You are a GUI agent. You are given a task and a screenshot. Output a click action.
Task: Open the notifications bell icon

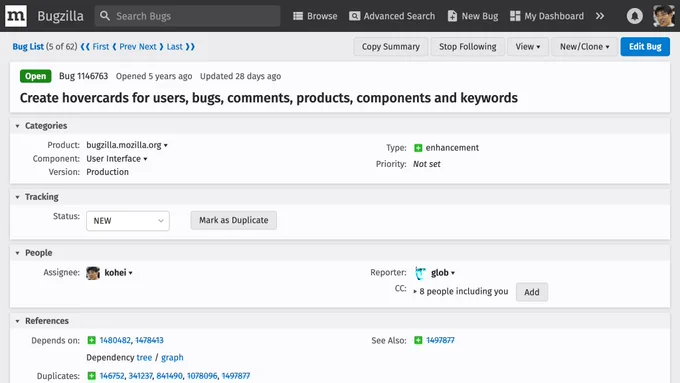tap(634, 16)
